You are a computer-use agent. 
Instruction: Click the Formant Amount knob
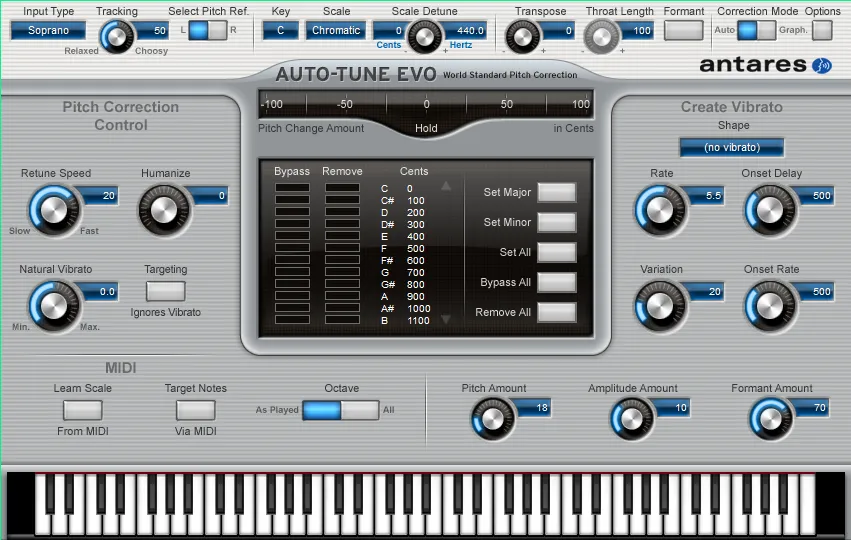point(771,419)
